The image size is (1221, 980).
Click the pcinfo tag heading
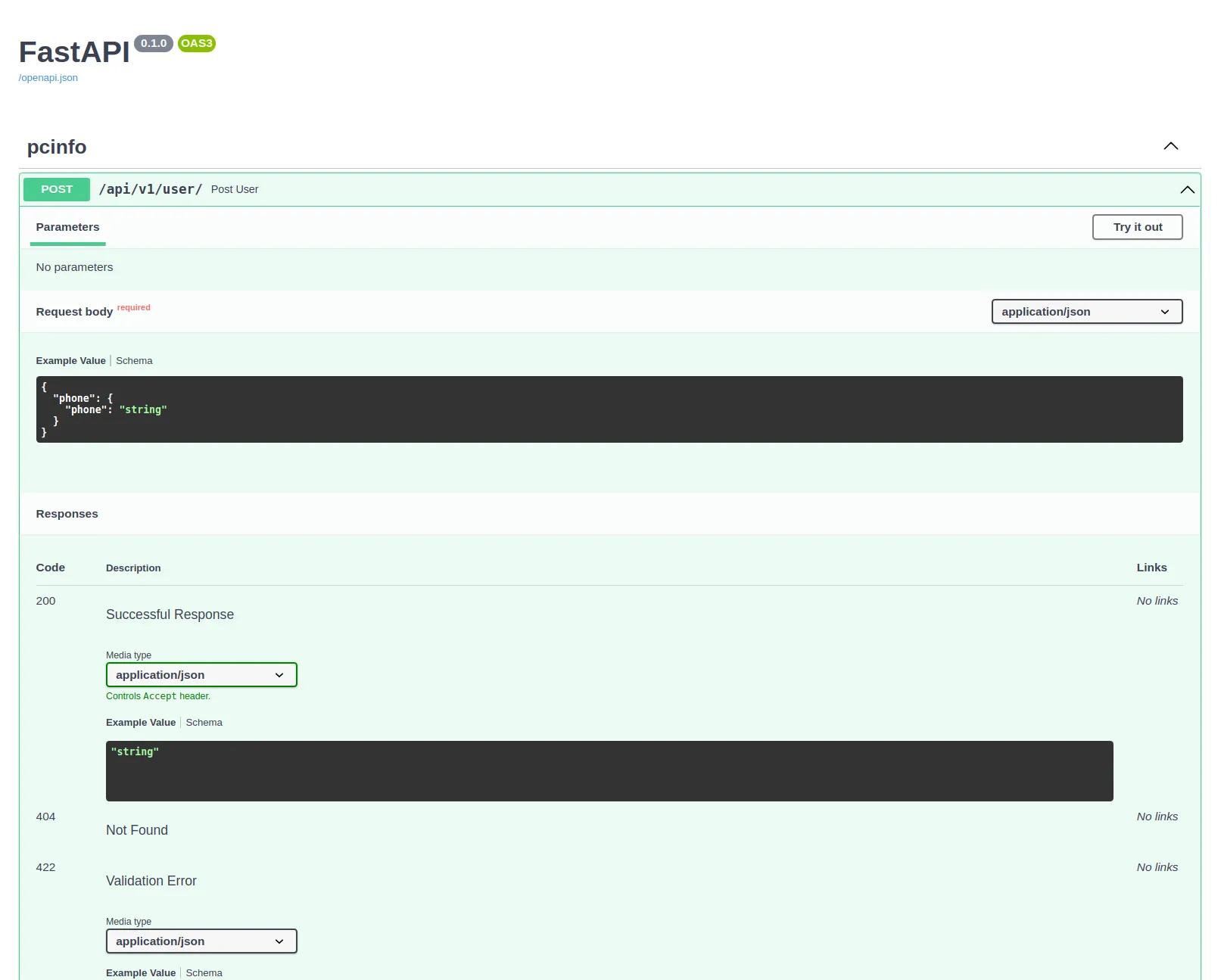57,147
